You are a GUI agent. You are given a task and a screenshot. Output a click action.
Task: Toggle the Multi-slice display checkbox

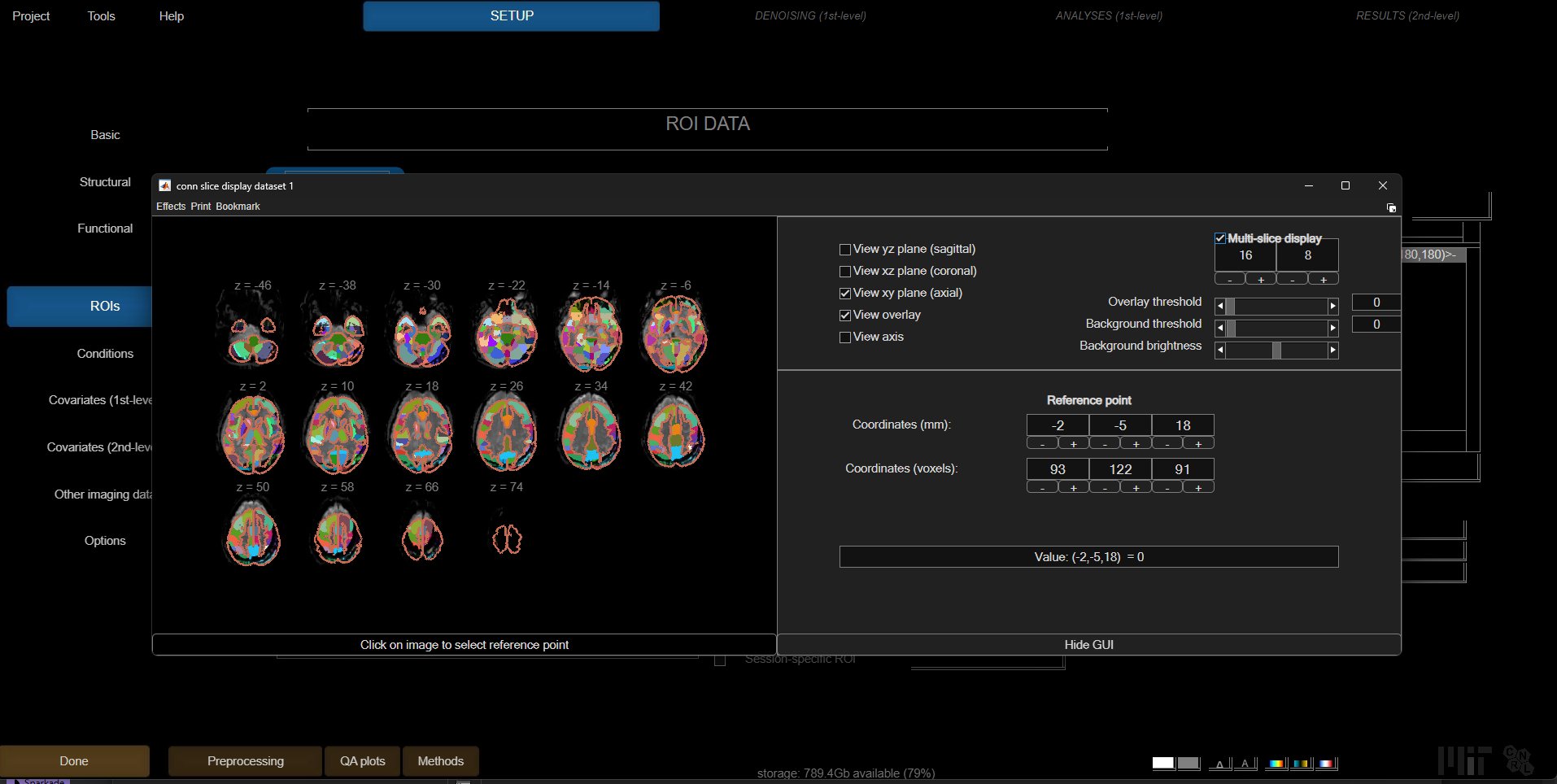click(x=1220, y=238)
